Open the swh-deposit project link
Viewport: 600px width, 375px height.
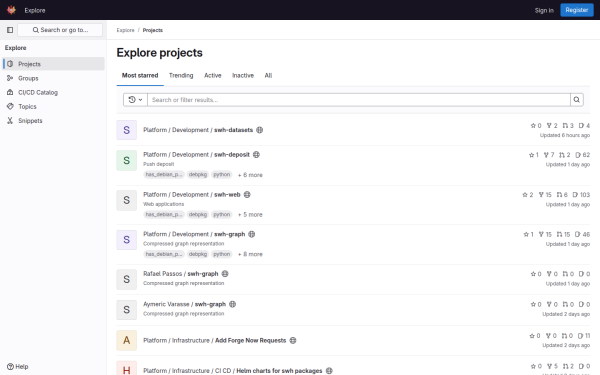click(196, 155)
